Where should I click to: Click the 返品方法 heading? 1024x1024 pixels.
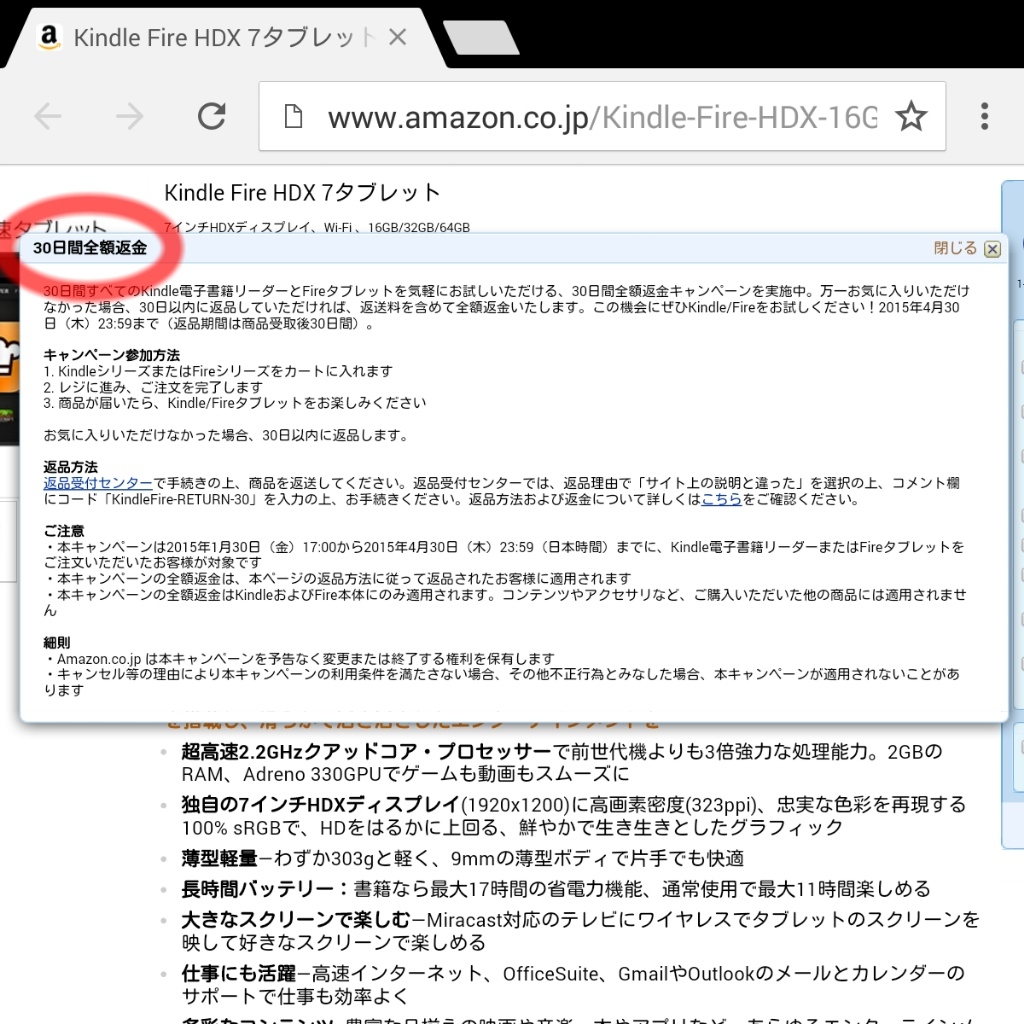71,467
